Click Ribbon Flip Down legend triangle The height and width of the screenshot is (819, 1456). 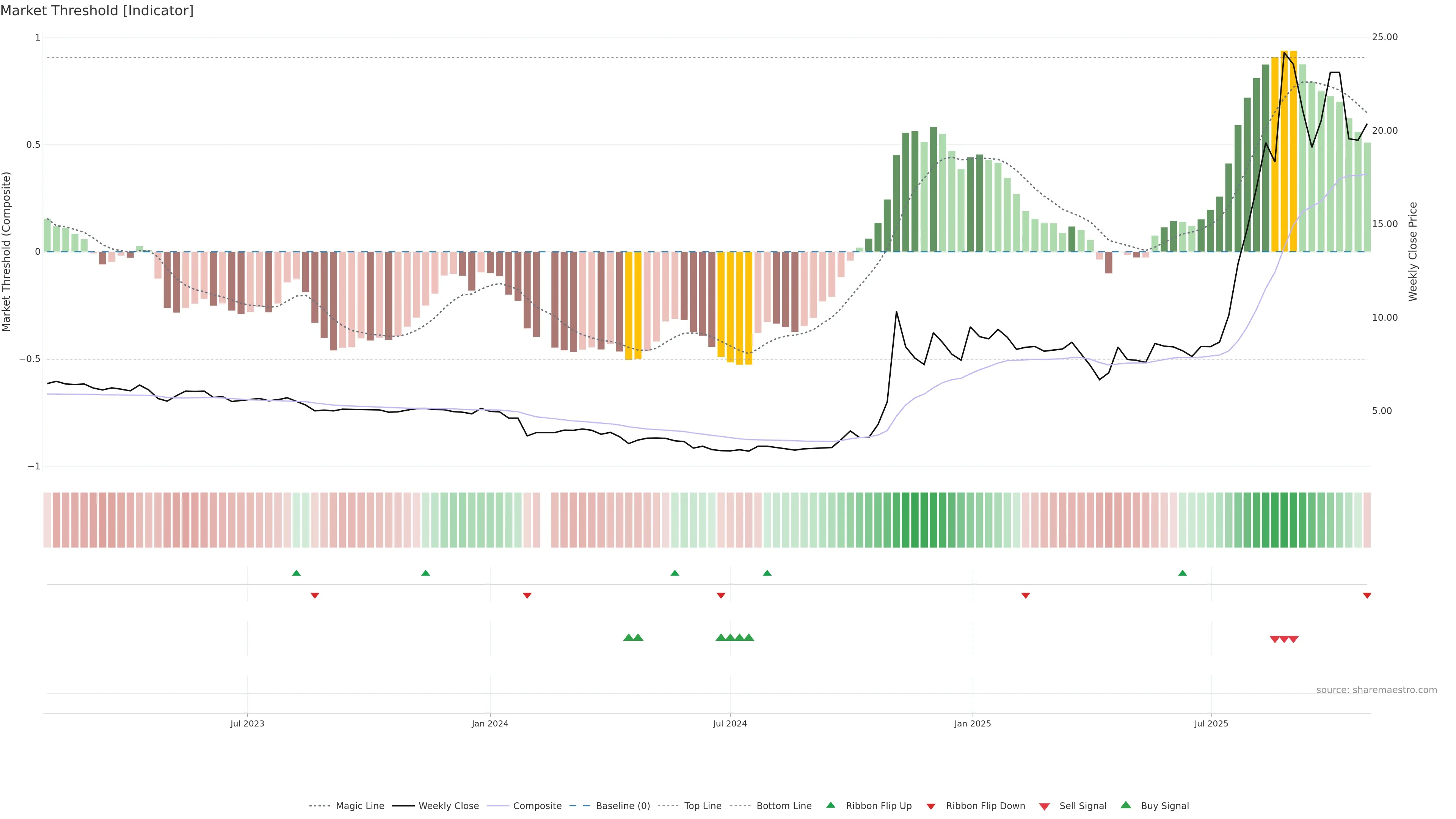[931, 806]
